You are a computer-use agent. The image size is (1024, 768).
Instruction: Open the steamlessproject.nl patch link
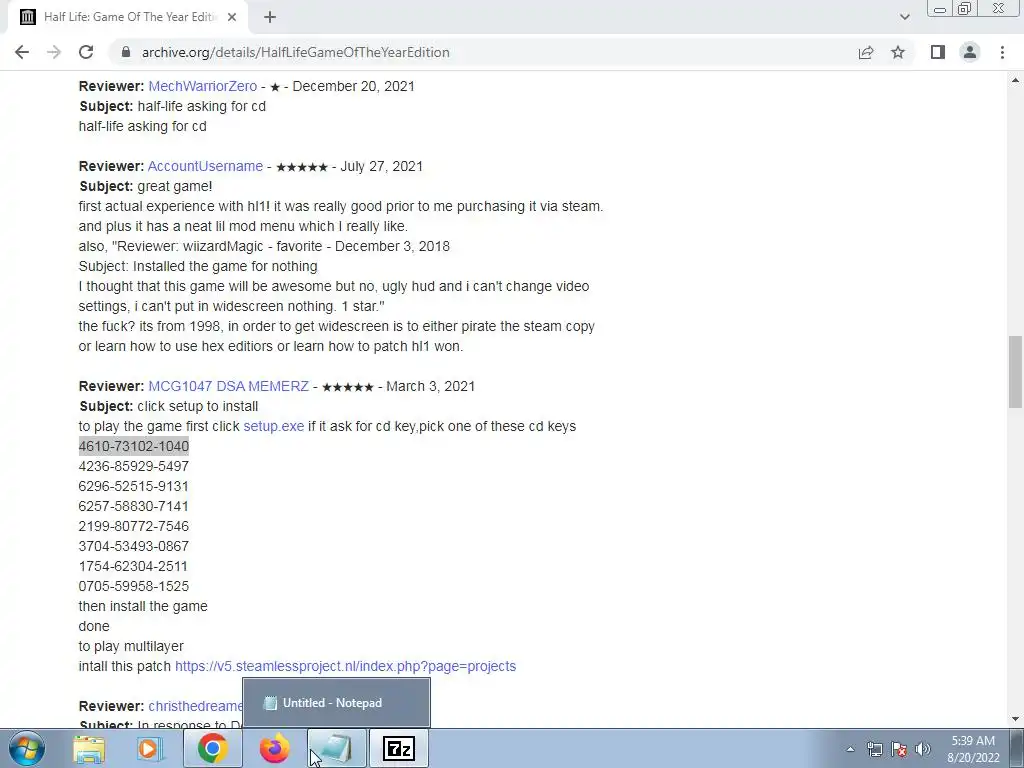point(345,666)
